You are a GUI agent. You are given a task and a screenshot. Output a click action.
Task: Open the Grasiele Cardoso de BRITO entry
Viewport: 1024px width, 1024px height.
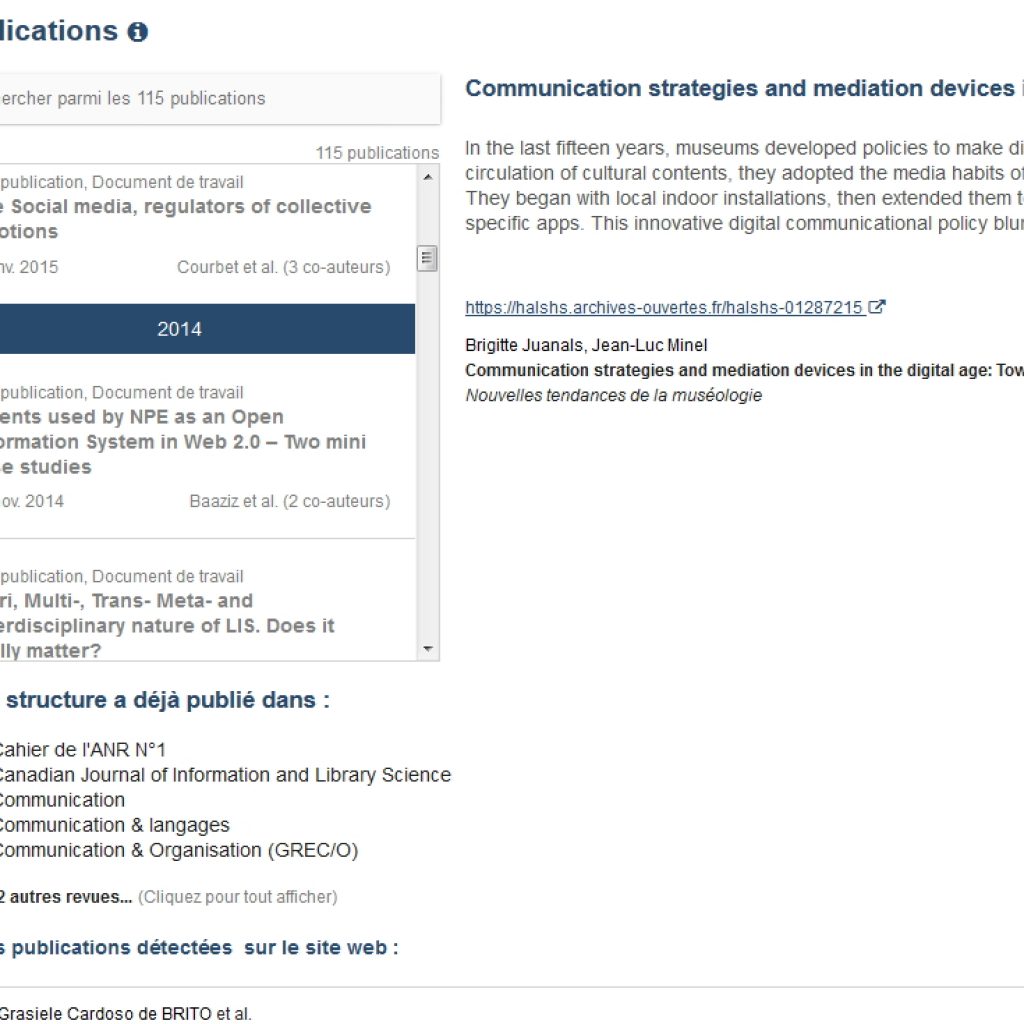[124, 1014]
